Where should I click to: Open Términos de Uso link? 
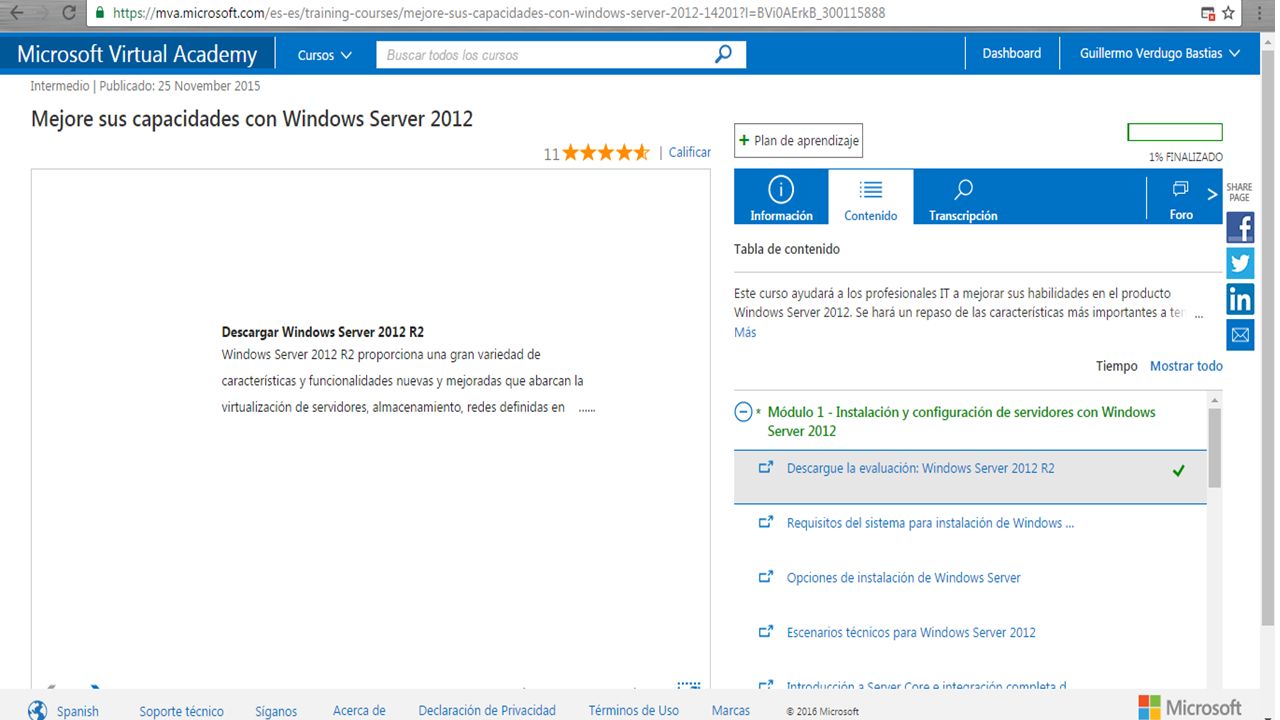[634, 711]
